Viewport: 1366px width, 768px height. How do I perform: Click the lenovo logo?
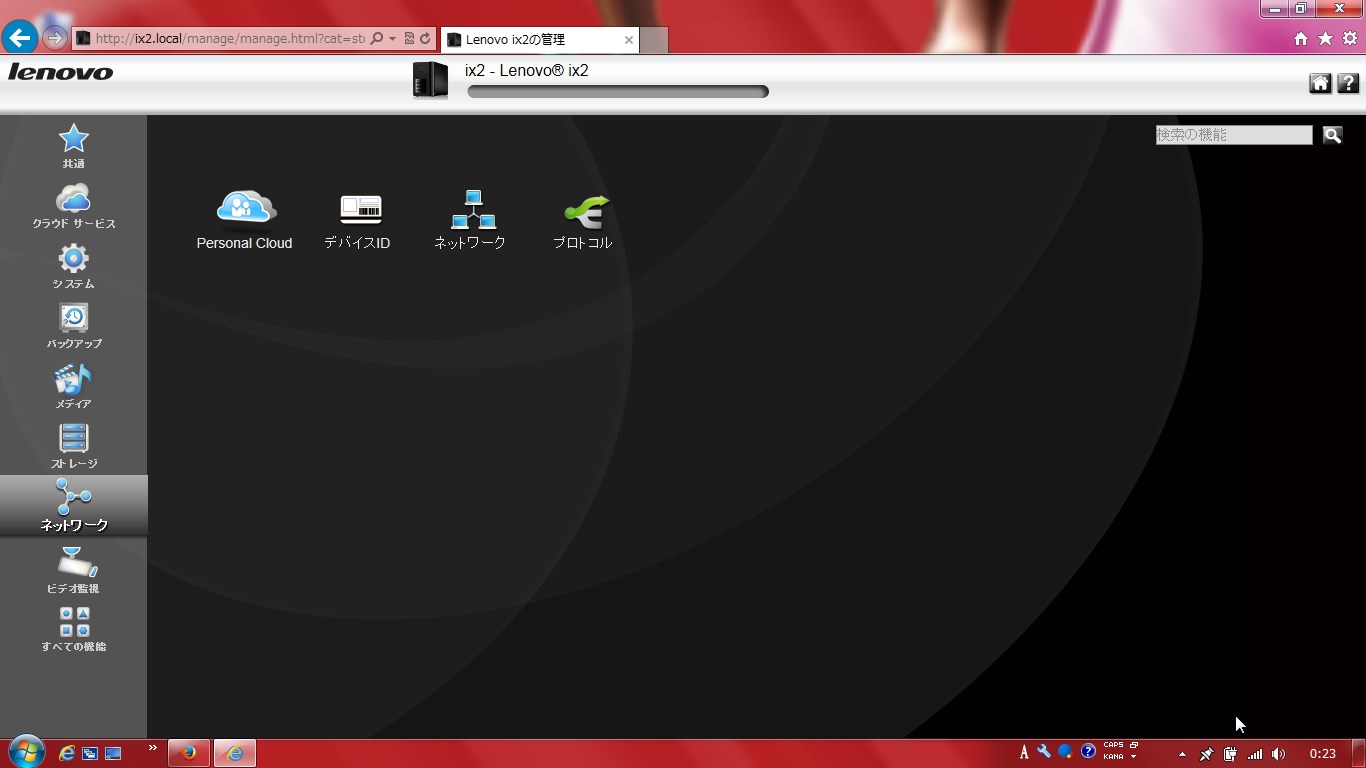point(61,72)
